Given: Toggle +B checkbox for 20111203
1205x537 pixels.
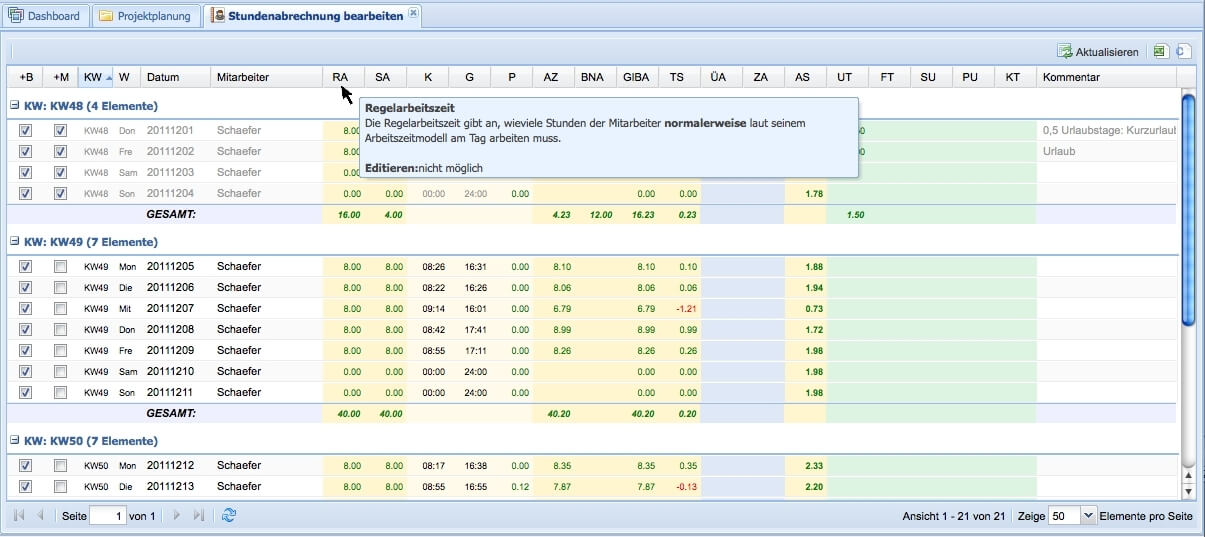Looking at the screenshot, I should tap(26, 172).
